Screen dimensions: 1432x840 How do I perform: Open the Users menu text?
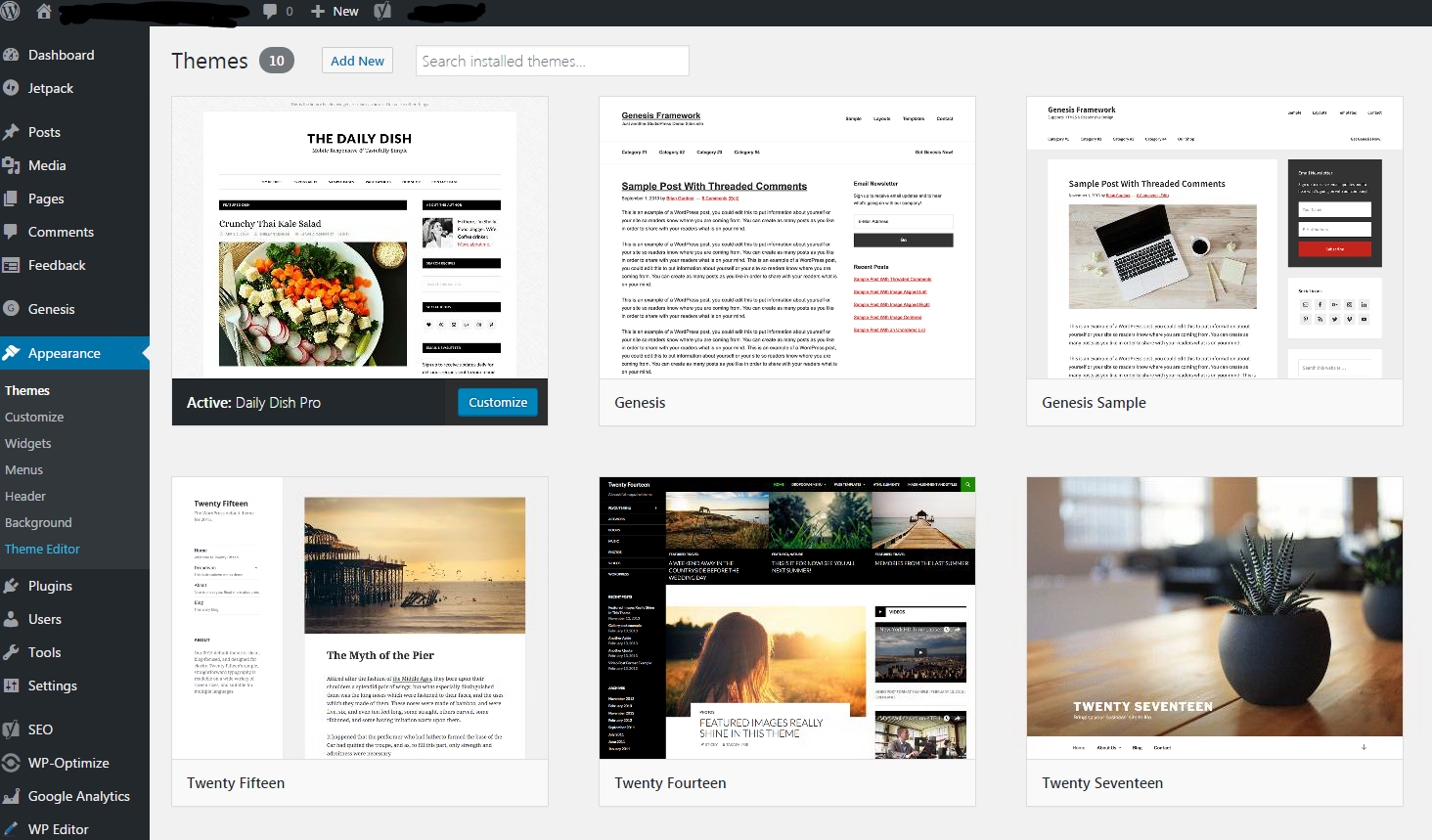(x=45, y=619)
